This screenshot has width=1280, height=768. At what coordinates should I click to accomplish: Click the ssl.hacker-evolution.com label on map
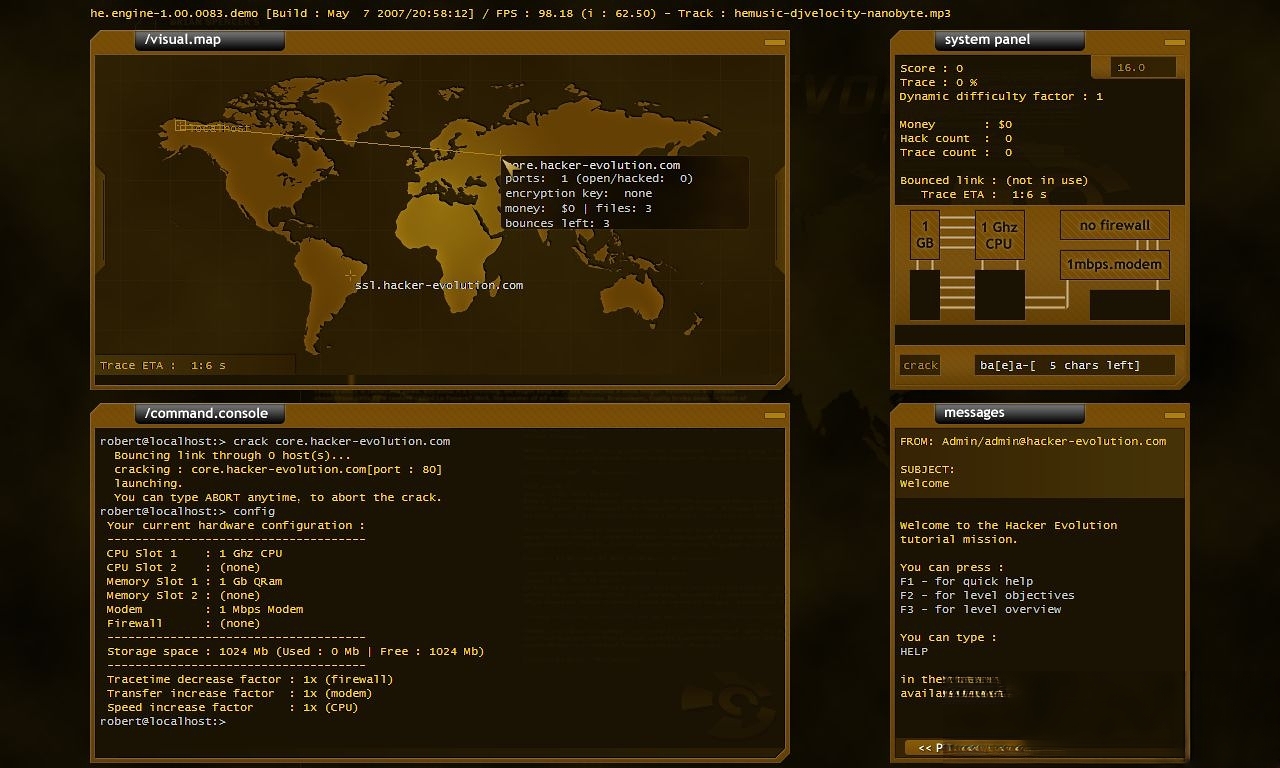tap(439, 285)
